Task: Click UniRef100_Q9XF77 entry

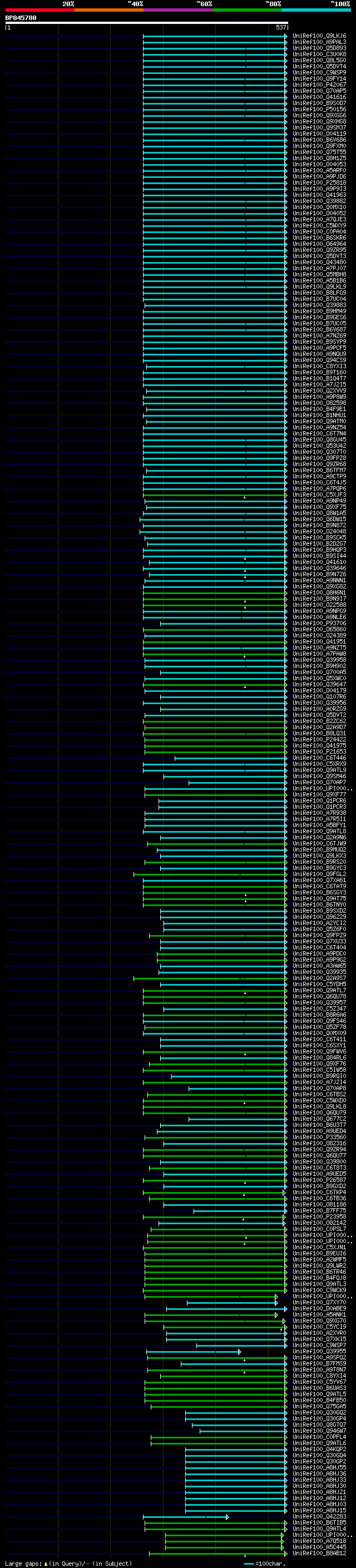Action: 319,794
